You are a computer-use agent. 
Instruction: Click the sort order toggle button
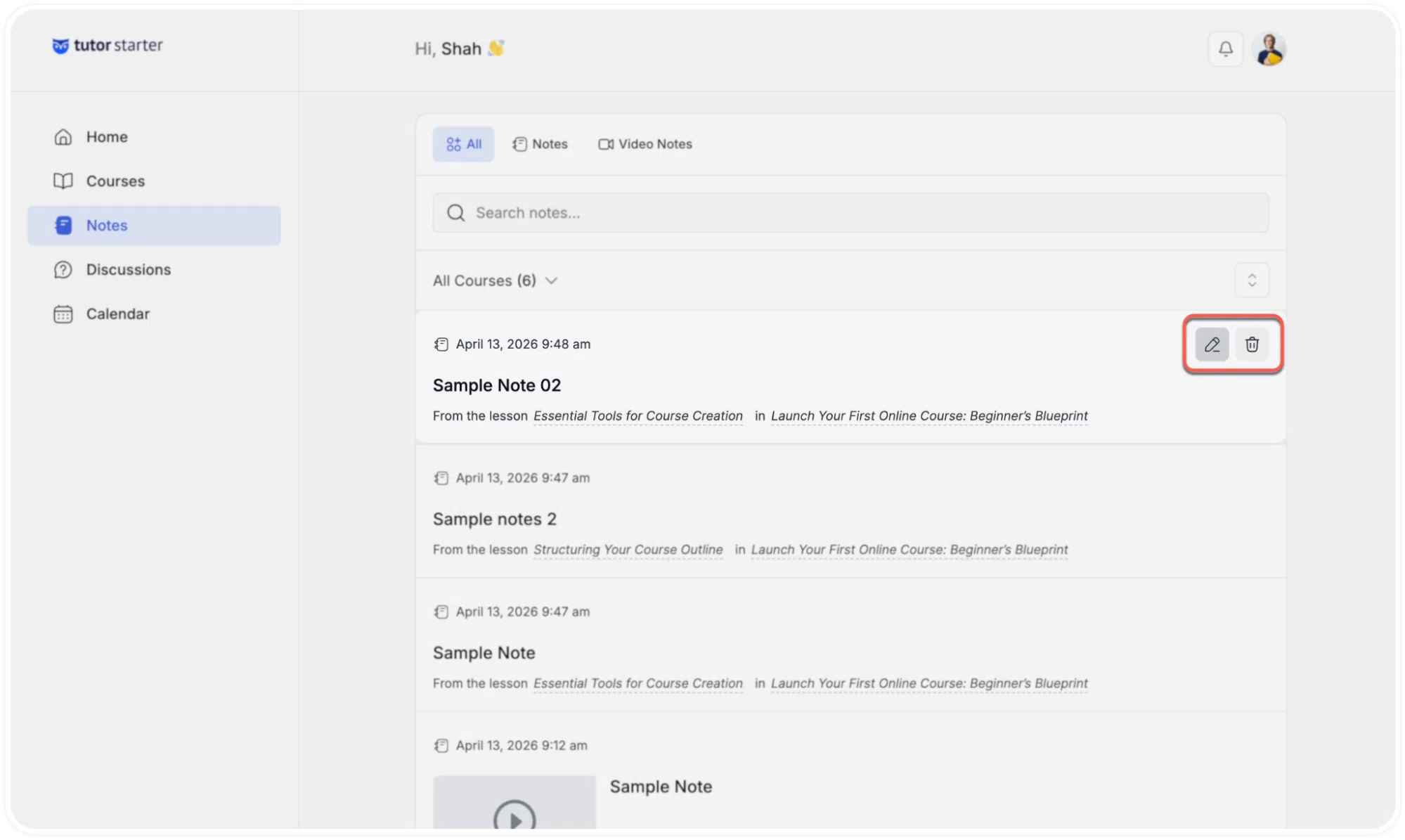1252,280
